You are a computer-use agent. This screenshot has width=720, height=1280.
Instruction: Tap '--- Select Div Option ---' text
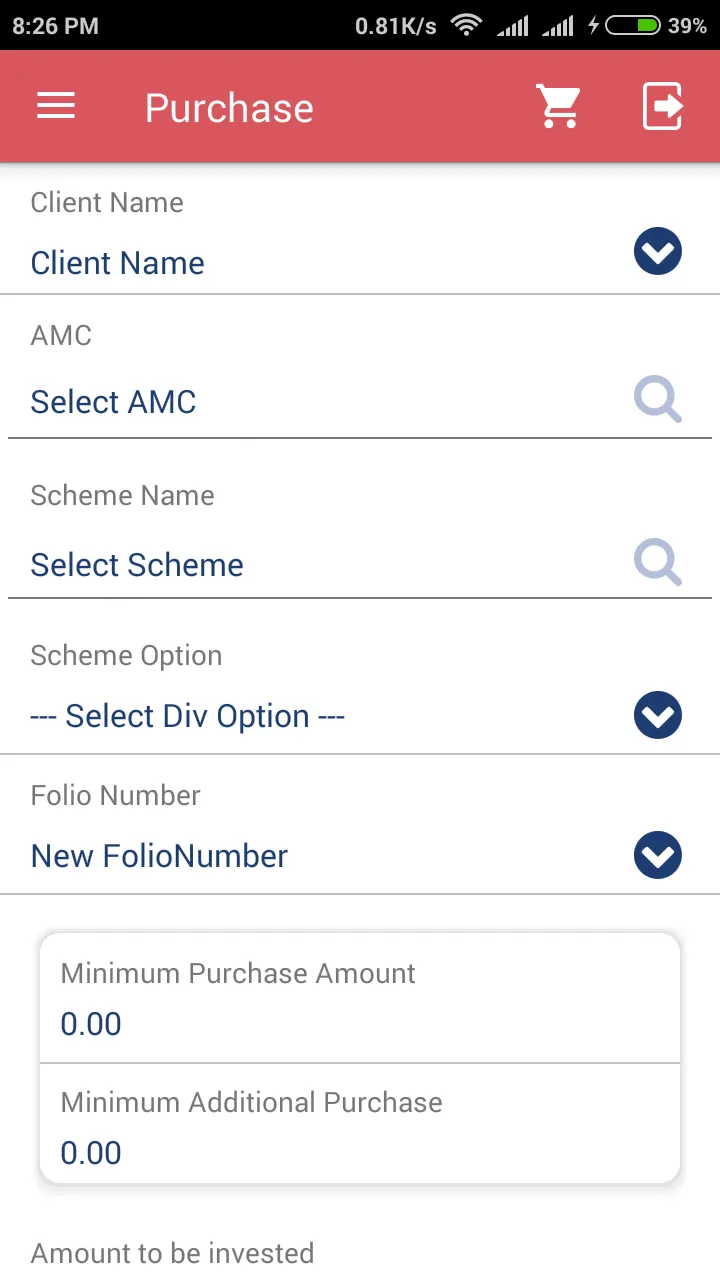[187, 716]
